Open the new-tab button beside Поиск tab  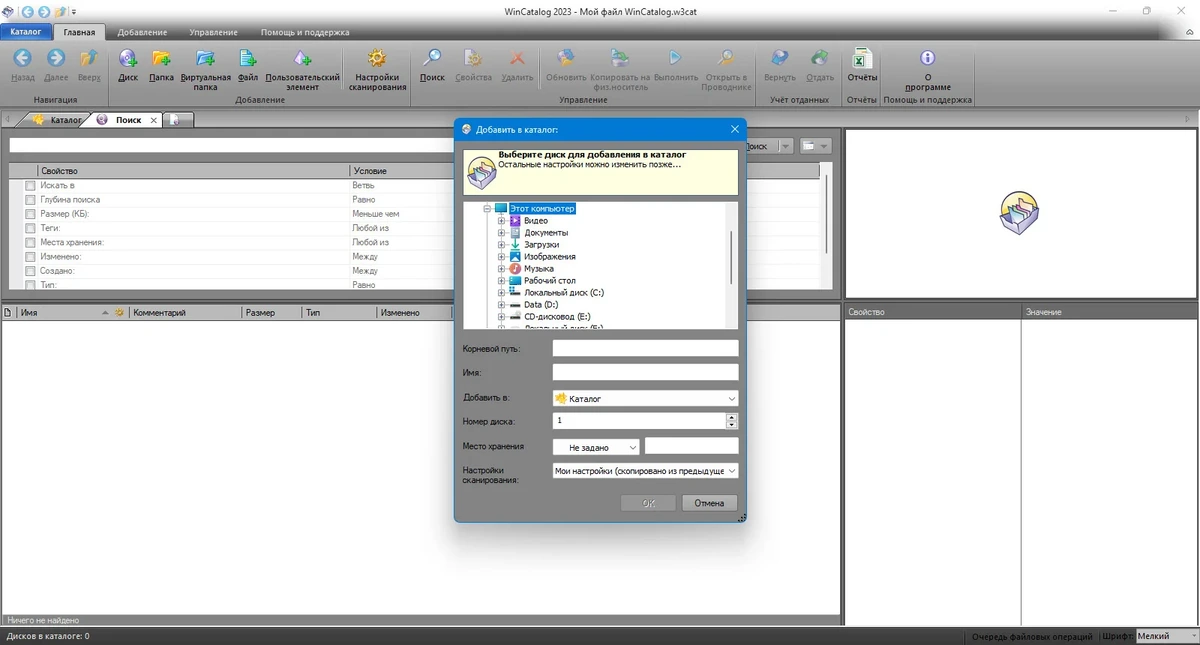point(176,120)
